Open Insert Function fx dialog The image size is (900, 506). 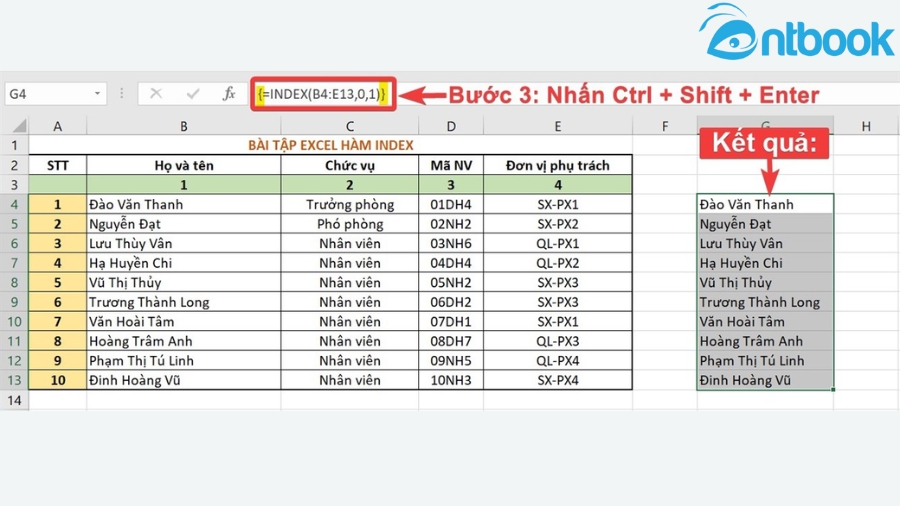tap(229, 94)
